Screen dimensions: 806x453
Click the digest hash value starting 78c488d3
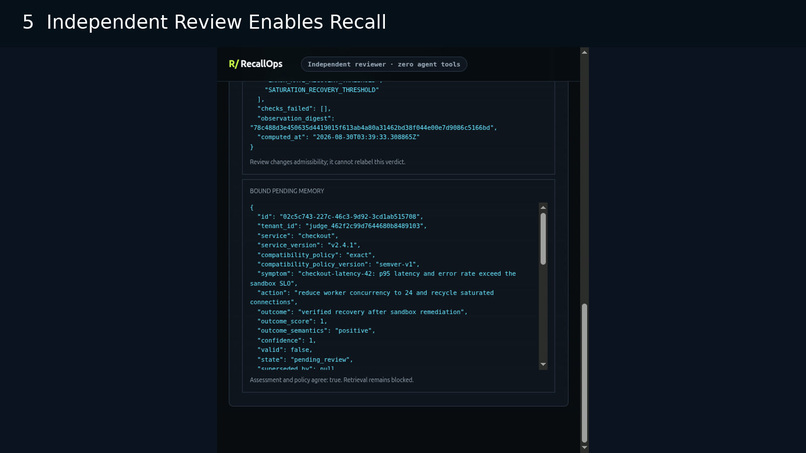click(x=373, y=128)
